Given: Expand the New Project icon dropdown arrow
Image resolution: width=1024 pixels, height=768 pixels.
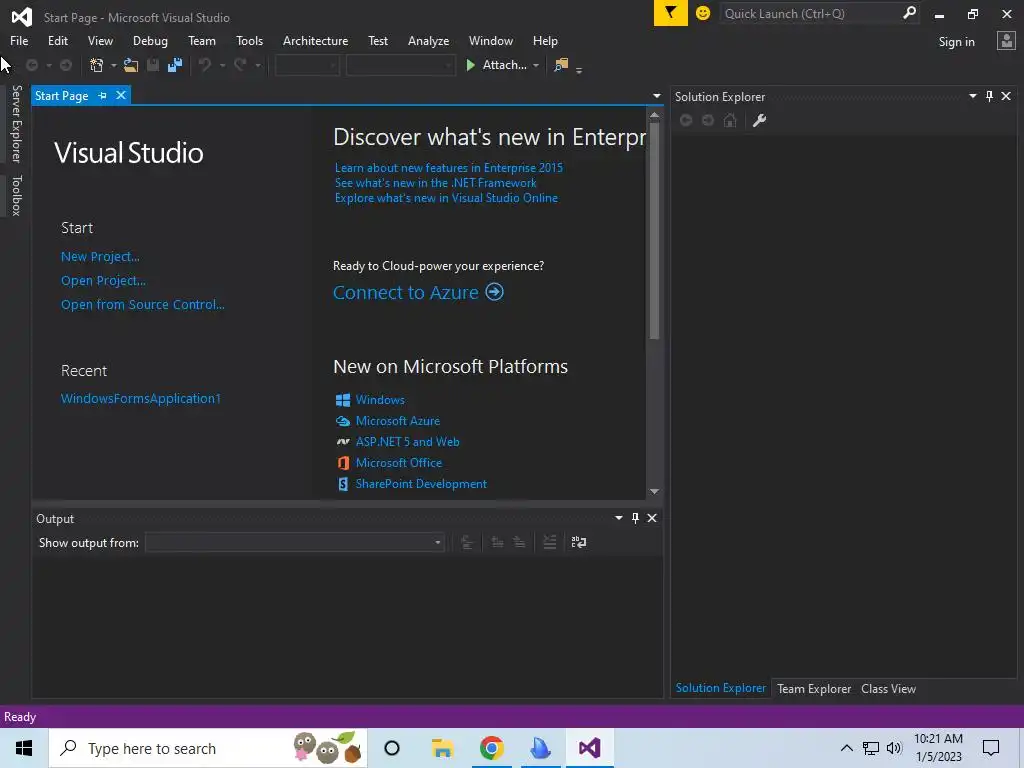Looking at the screenshot, I should (x=113, y=65).
